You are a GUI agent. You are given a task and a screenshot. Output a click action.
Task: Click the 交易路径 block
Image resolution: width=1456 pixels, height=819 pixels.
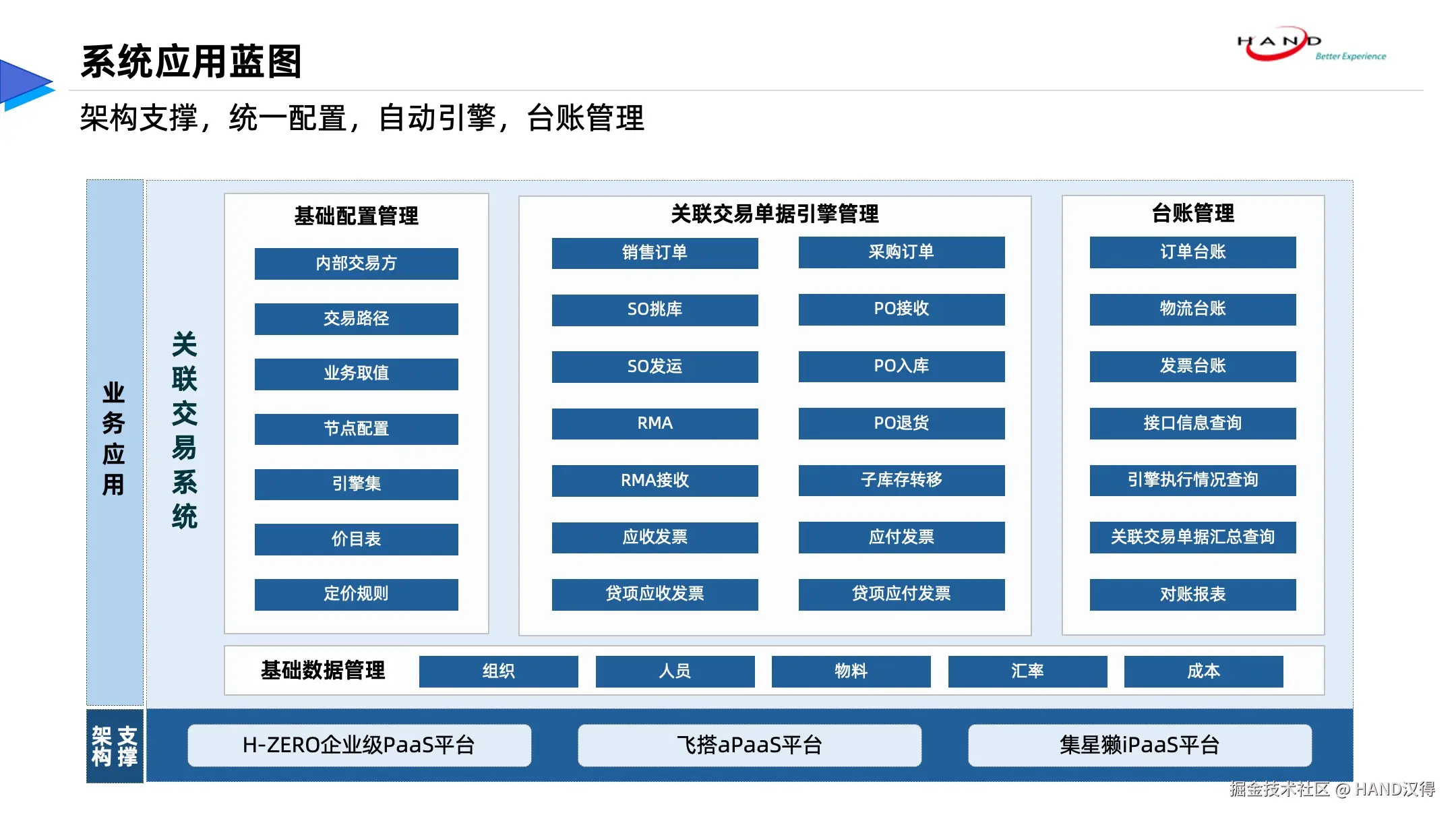(x=356, y=319)
